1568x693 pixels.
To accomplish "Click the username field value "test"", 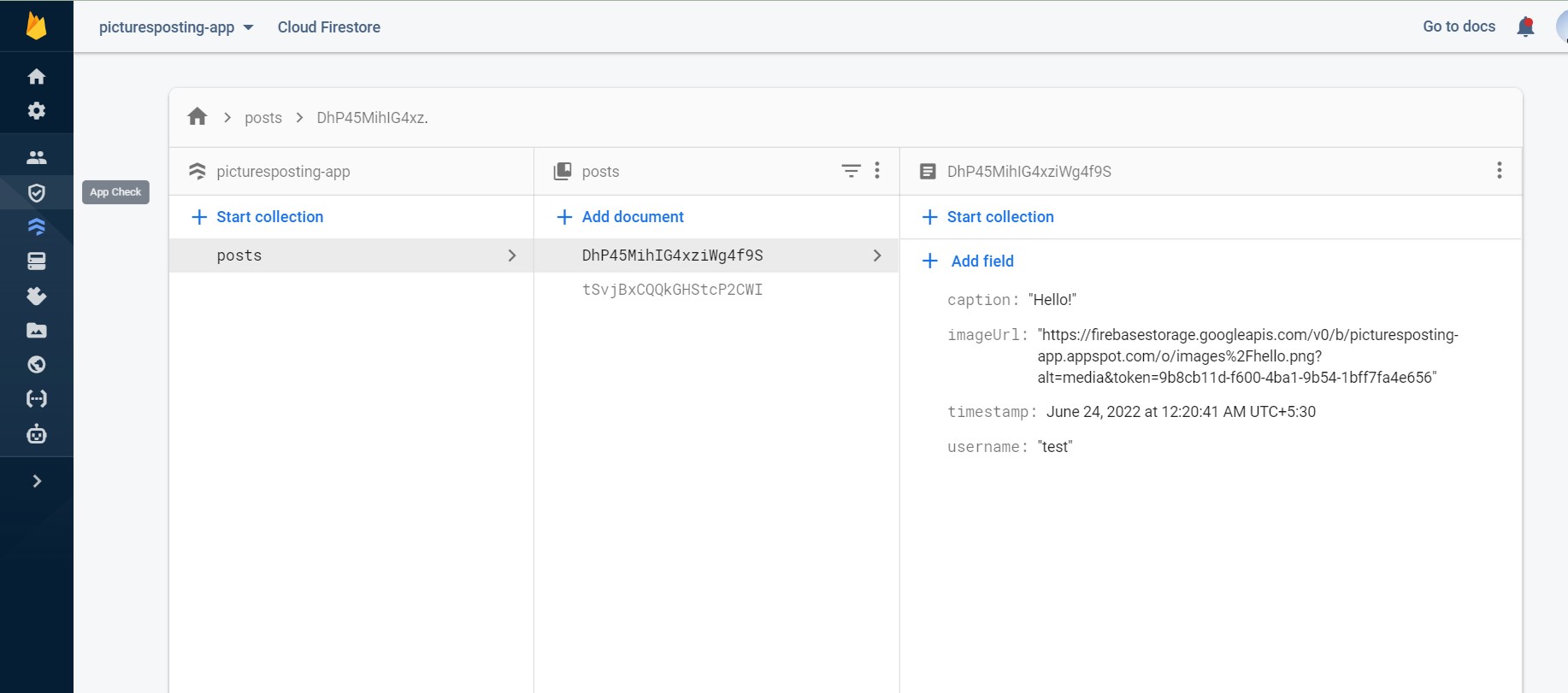I will point(1055,447).
